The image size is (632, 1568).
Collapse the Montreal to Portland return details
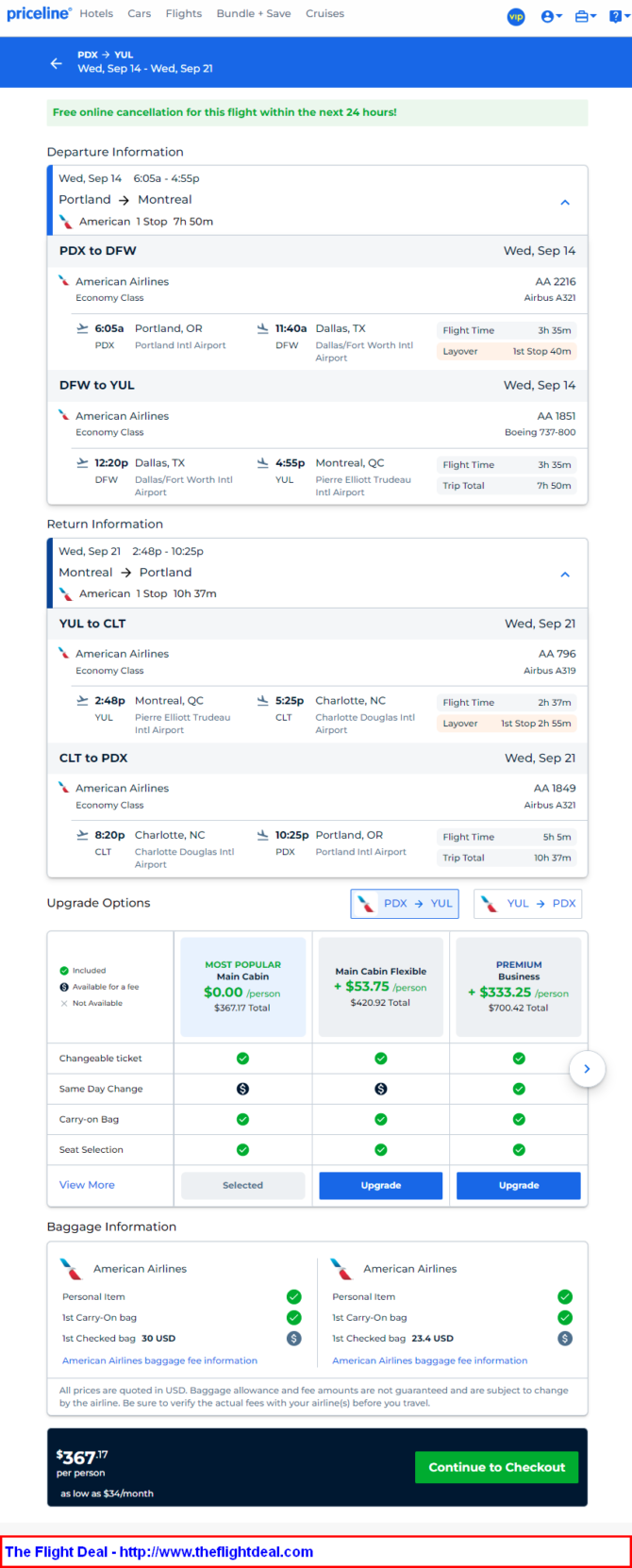(565, 574)
